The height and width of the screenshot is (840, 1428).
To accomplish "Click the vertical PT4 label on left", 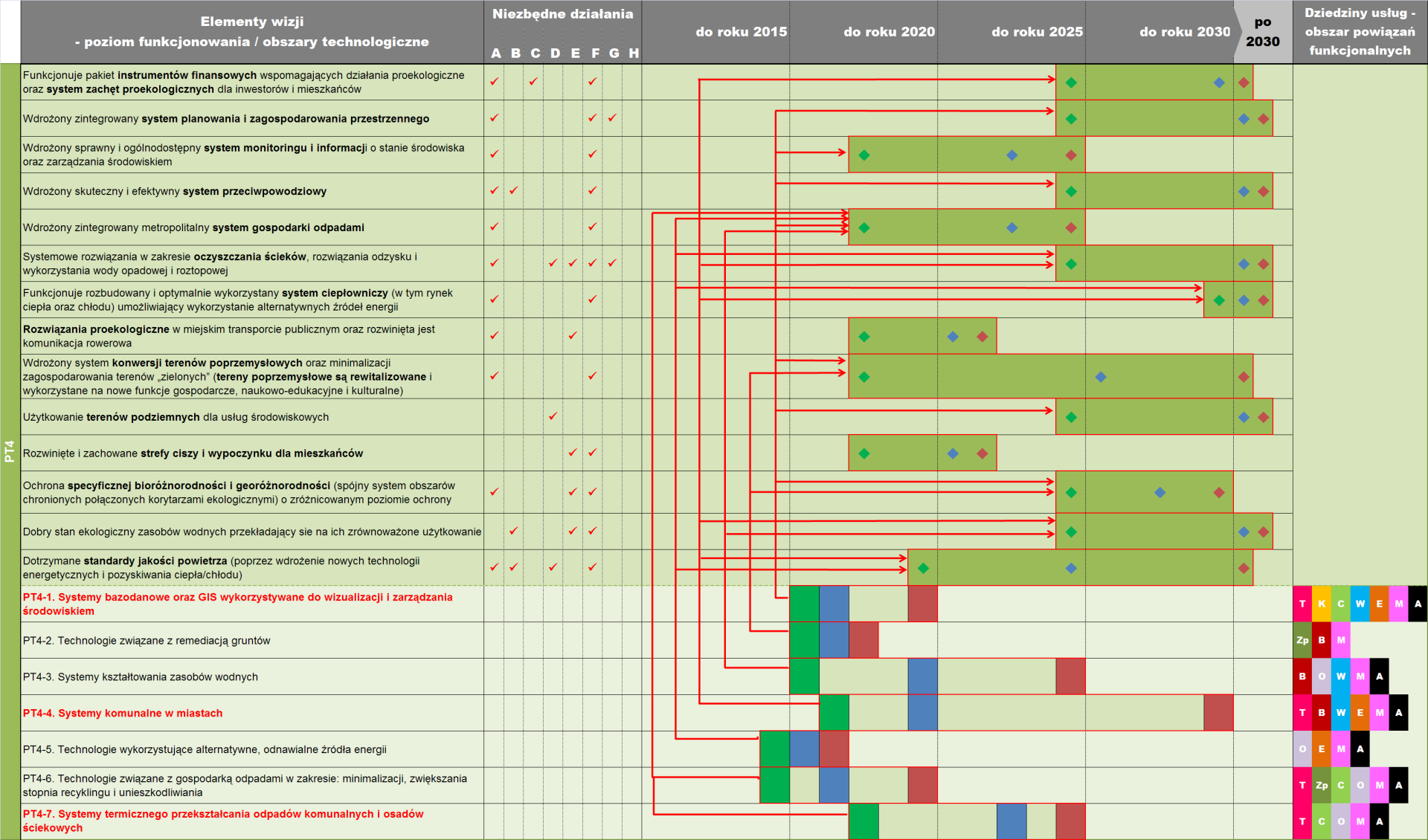I will click(10, 451).
